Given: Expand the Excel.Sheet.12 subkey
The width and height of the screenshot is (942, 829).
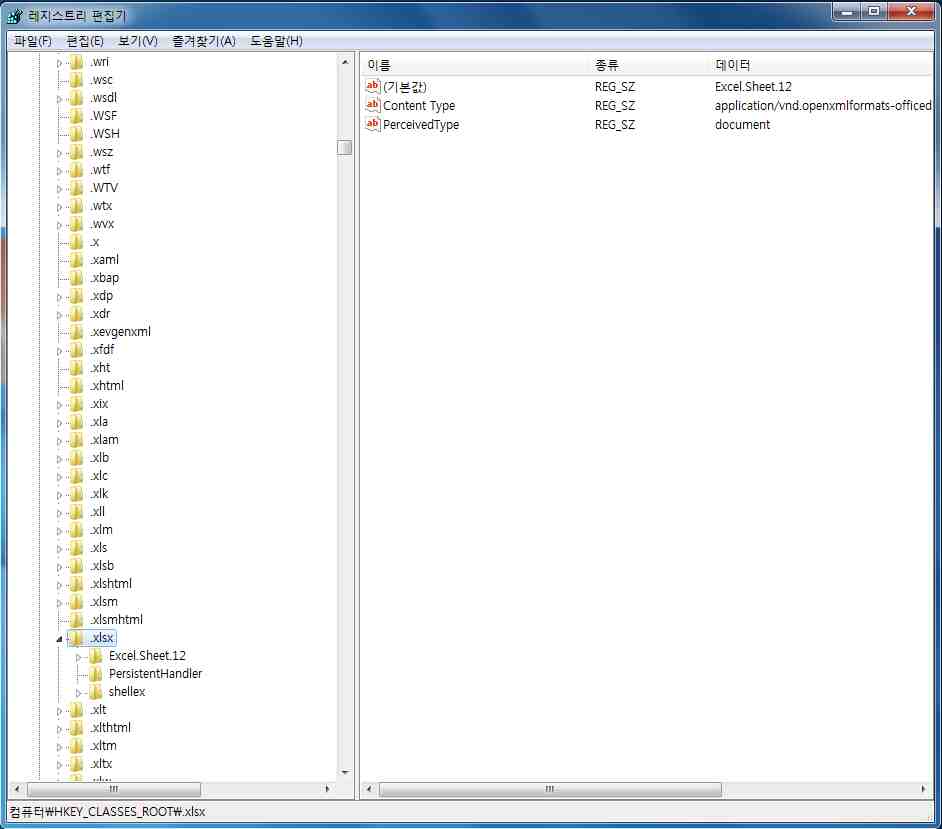Looking at the screenshot, I should pyautogui.click(x=78, y=657).
